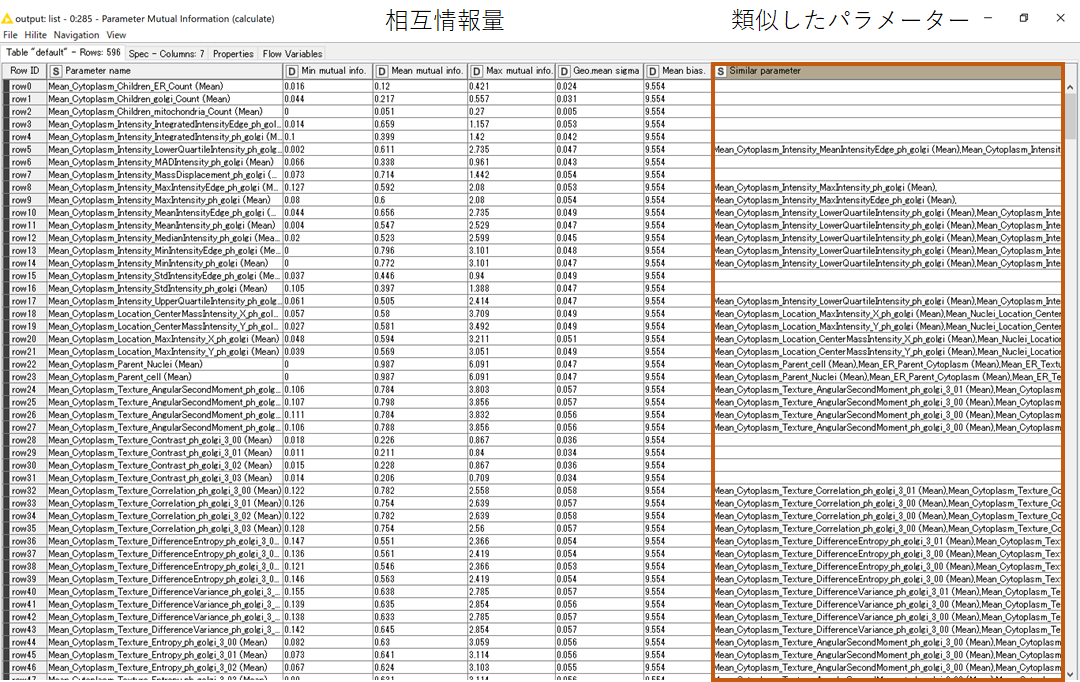The width and height of the screenshot is (1080, 682).
Task: Click the similar parameter cell in row5
Action: (888, 149)
